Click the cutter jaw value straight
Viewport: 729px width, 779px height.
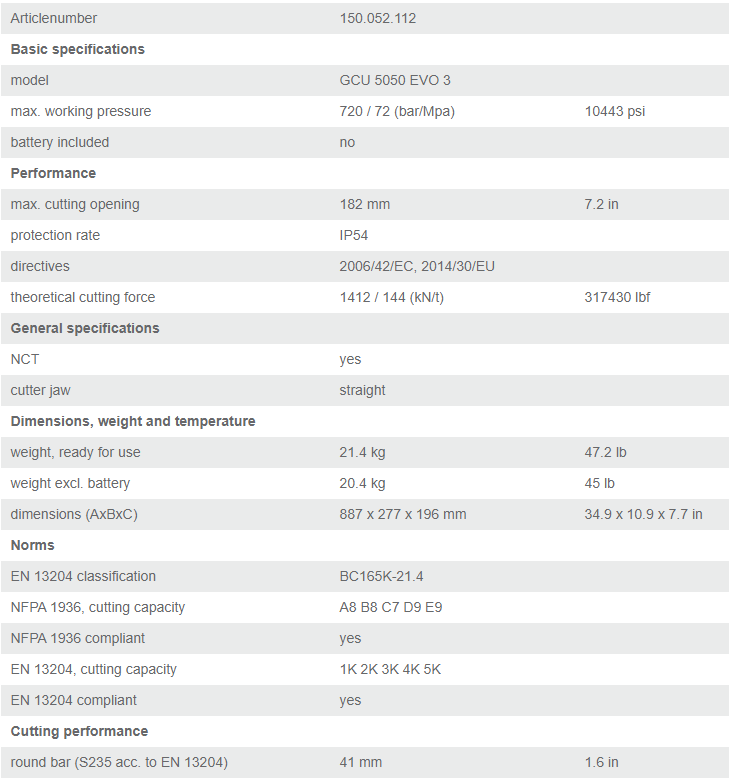pyautogui.click(x=362, y=390)
